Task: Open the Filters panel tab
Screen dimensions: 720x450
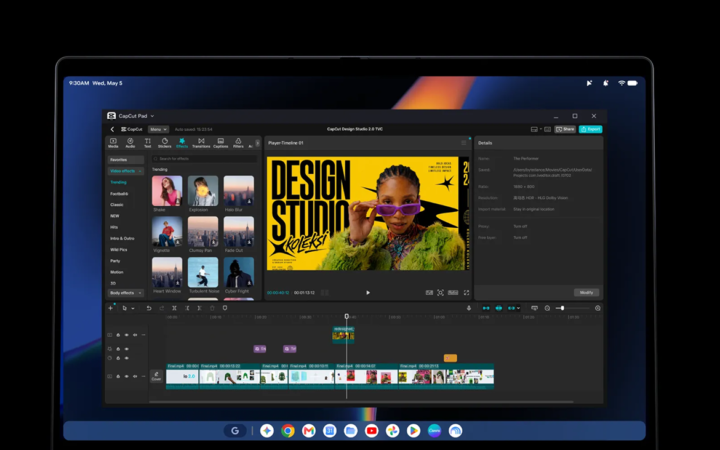Action: pyautogui.click(x=238, y=143)
